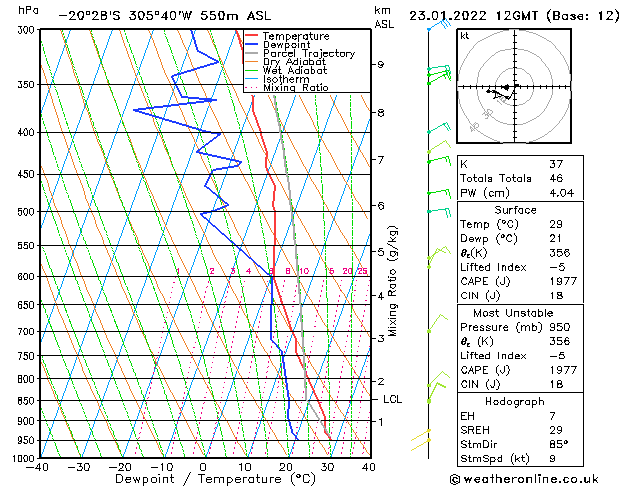Image resolution: width=629 pixels, height=486 pixels.
Task: Click the 450 pressure level label
Action: pyautogui.click(x=28, y=174)
